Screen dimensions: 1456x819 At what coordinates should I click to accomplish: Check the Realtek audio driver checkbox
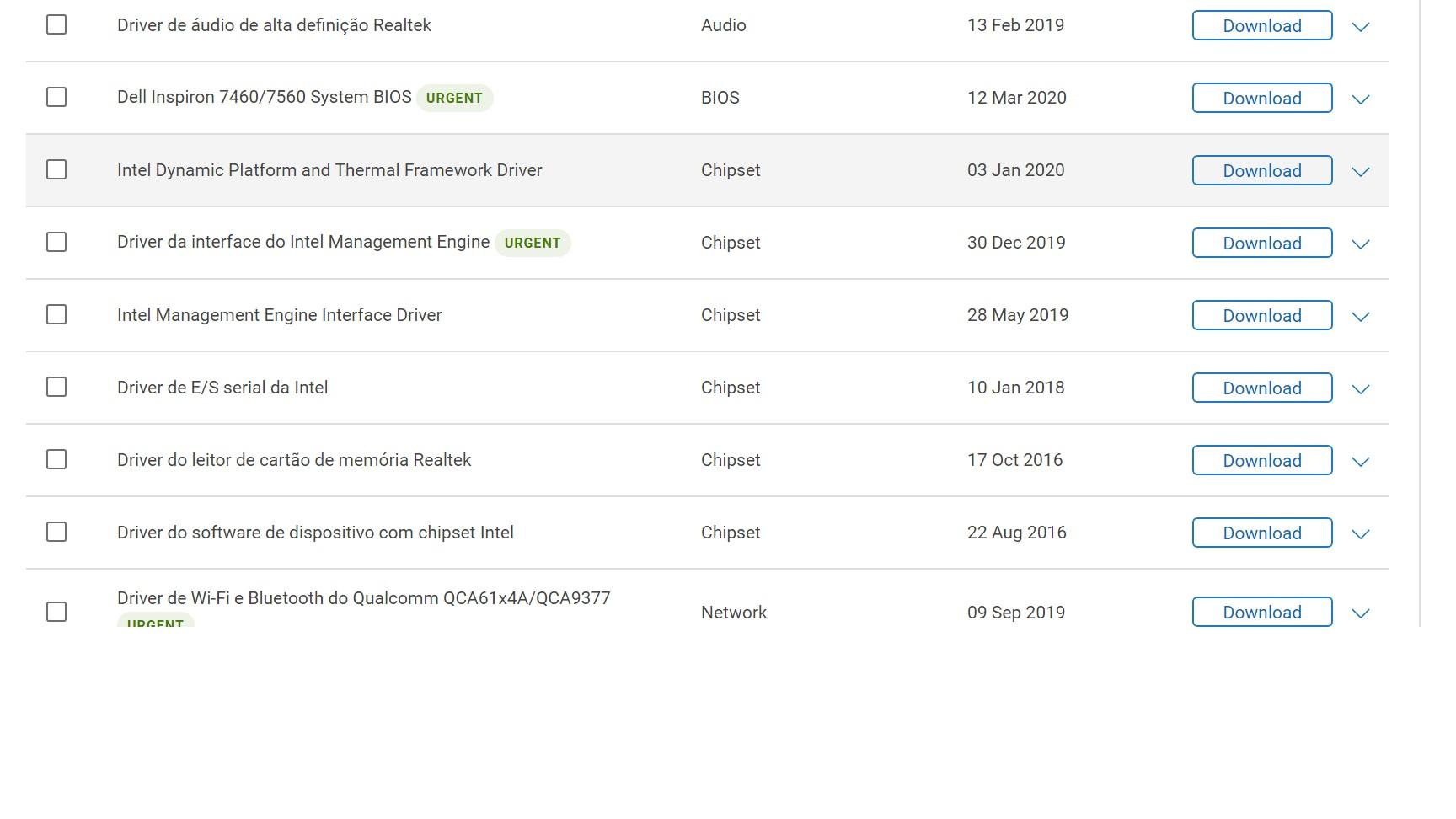pos(56,24)
